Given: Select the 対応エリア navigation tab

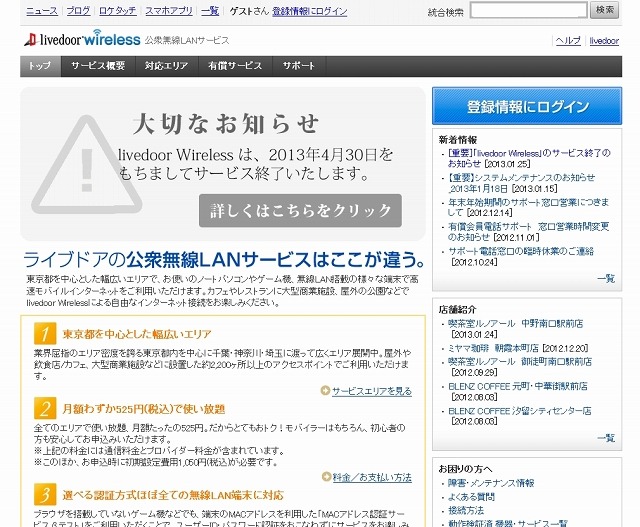Looking at the screenshot, I should coord(167,66).
